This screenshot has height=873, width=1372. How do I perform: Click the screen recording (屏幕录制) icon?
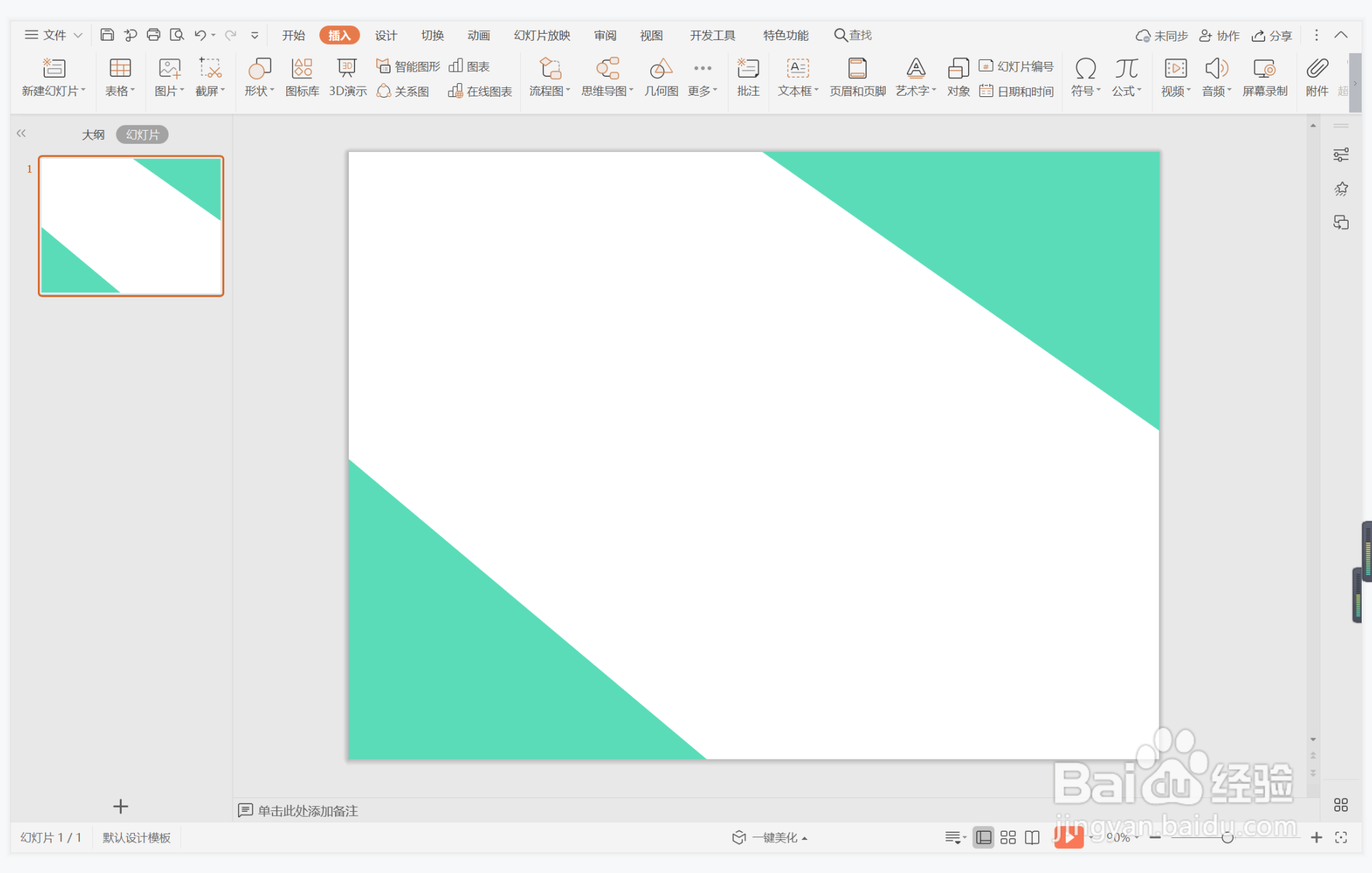click(1264, 69)
